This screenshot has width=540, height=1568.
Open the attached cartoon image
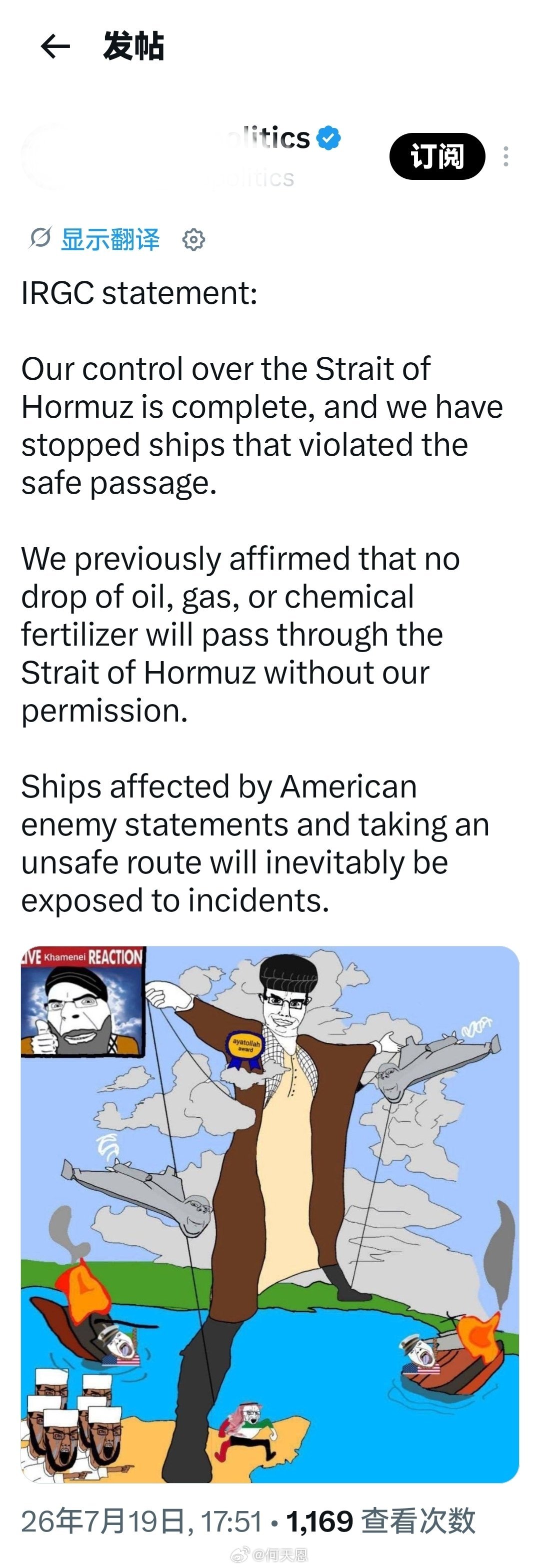[x=269, y=1214]
